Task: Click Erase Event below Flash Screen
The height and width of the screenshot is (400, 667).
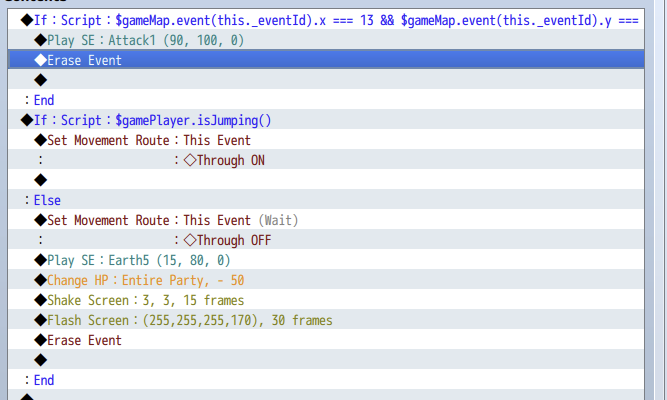Action: click(84, 340)
